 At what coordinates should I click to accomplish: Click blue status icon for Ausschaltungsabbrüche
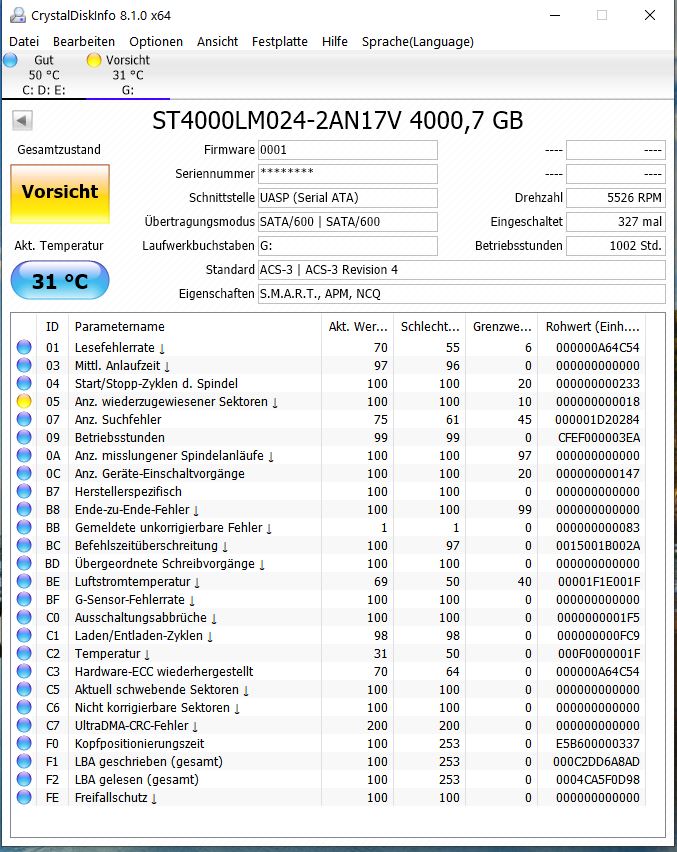click(x=24, y=617)
